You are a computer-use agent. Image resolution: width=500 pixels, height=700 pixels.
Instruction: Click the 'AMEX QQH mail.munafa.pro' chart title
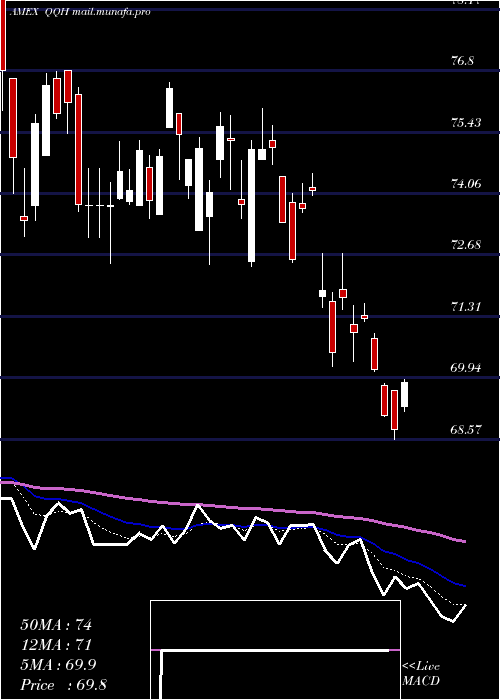pyautogui.click(x=81, y=12)
